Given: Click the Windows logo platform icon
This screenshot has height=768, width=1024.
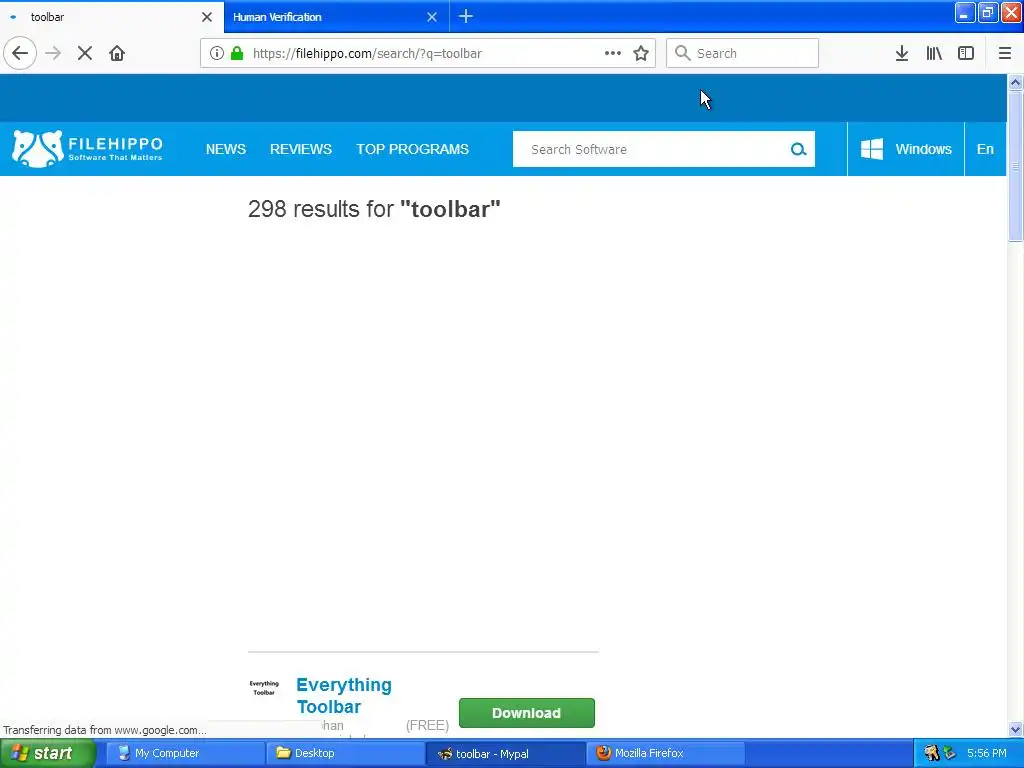Looking at the screenshot, I should click(x=872, y=149).
